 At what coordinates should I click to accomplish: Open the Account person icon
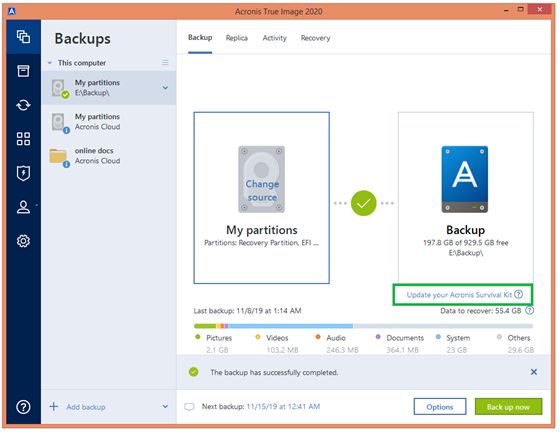pos(23,207)
